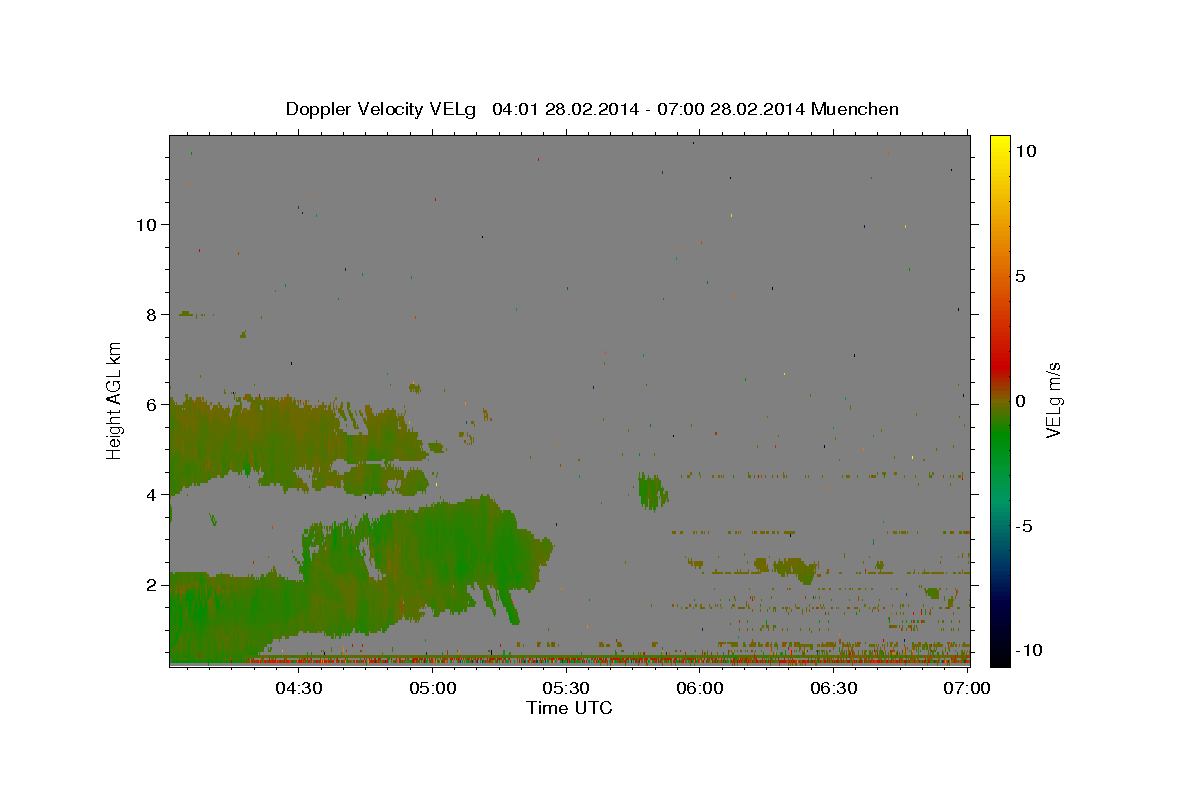Click the colorbar value 0 label
This screenshot has height=800, width=1200.
[x=1020, y=401]
